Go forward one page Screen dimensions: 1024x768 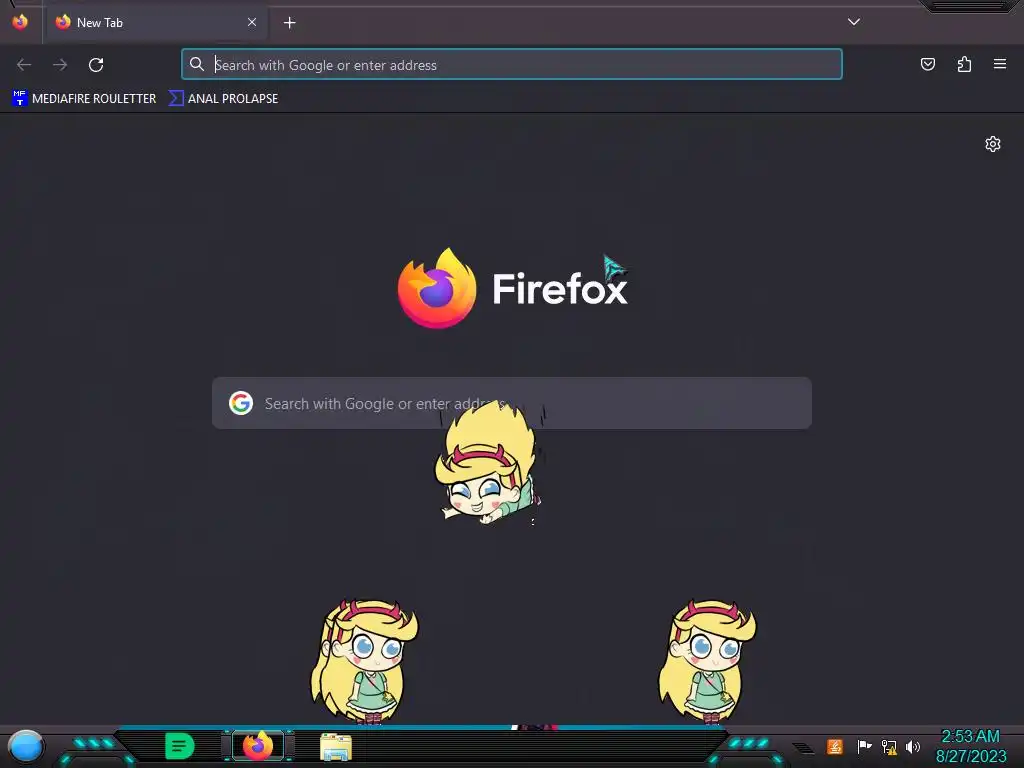click(x=60, y=65)
